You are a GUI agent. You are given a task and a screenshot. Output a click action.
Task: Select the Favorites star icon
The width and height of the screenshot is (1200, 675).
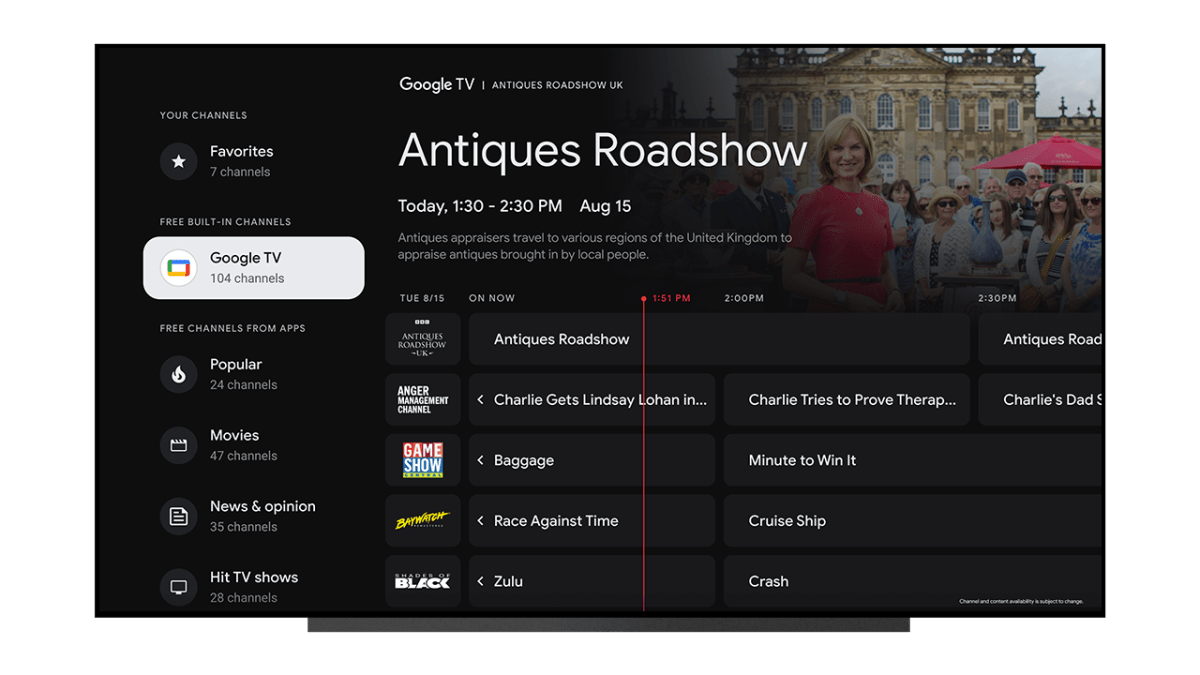178,160
